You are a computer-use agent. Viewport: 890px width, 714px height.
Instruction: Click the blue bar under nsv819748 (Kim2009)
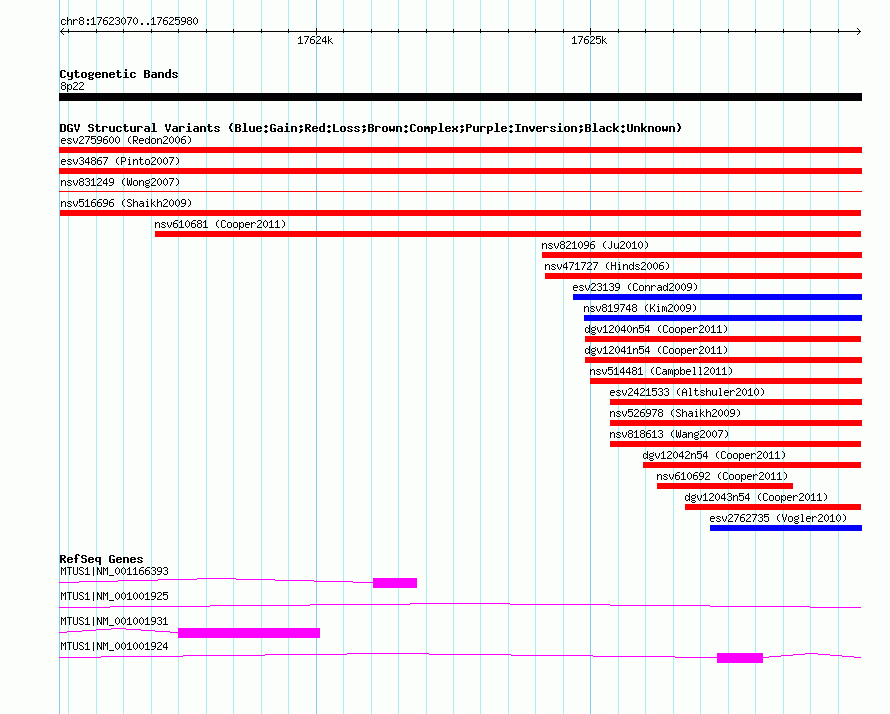[723, 318]
